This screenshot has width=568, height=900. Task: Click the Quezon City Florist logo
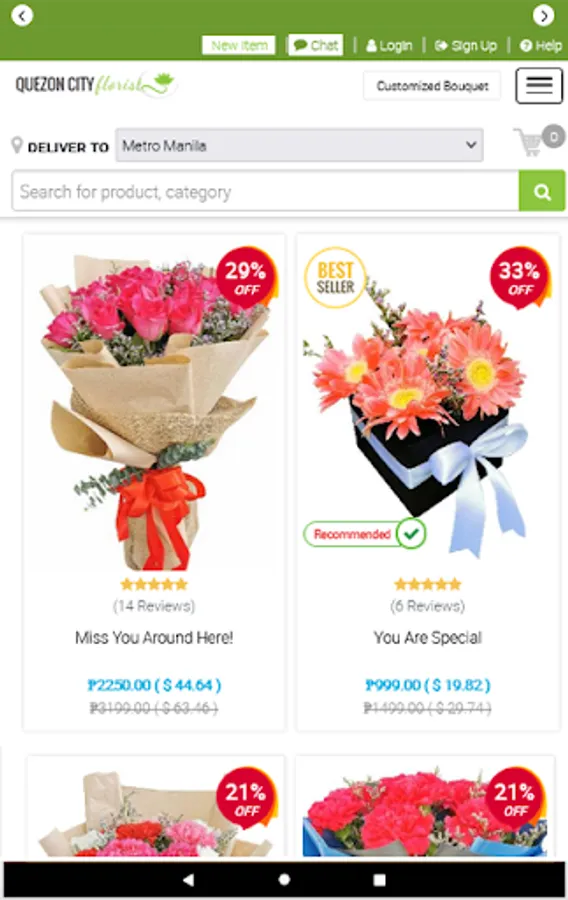point(96,85)
